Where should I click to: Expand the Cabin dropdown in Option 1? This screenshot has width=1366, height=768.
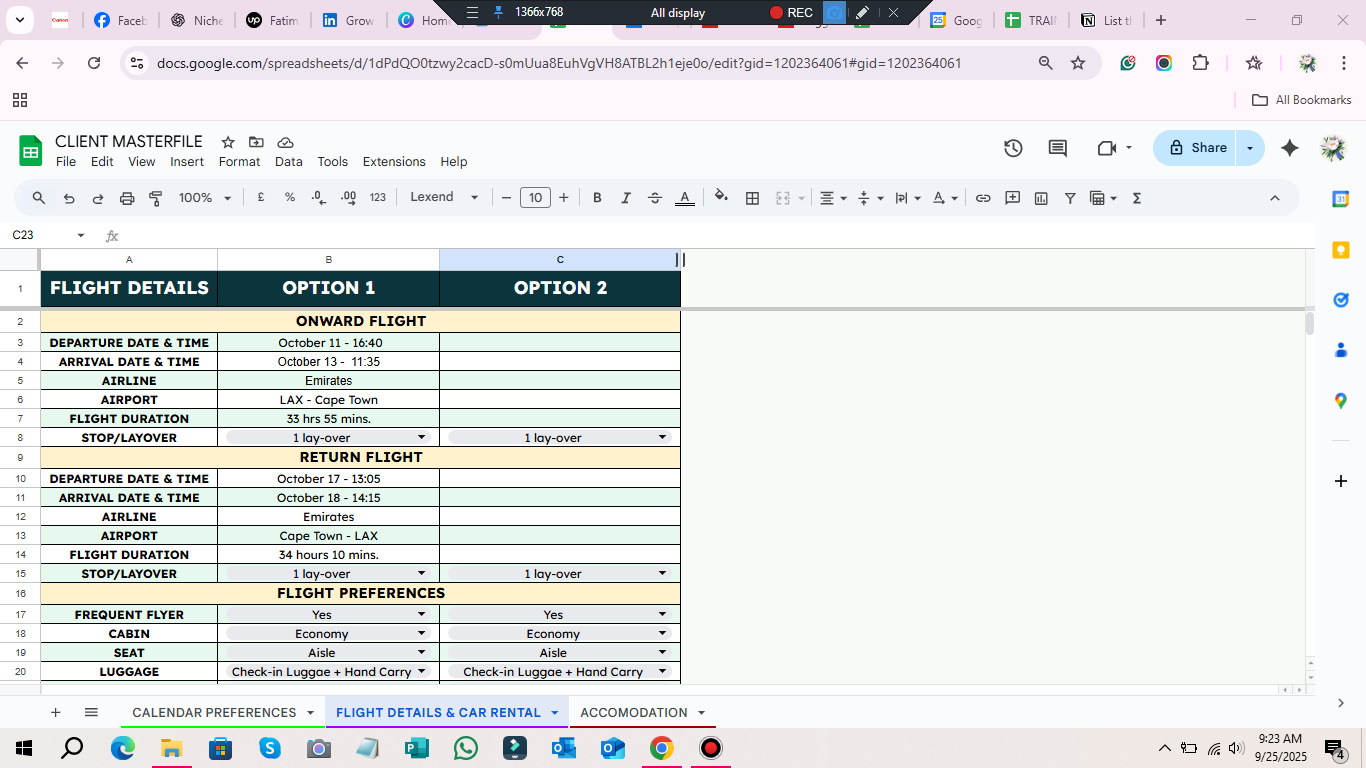click(x=421, y=634)
